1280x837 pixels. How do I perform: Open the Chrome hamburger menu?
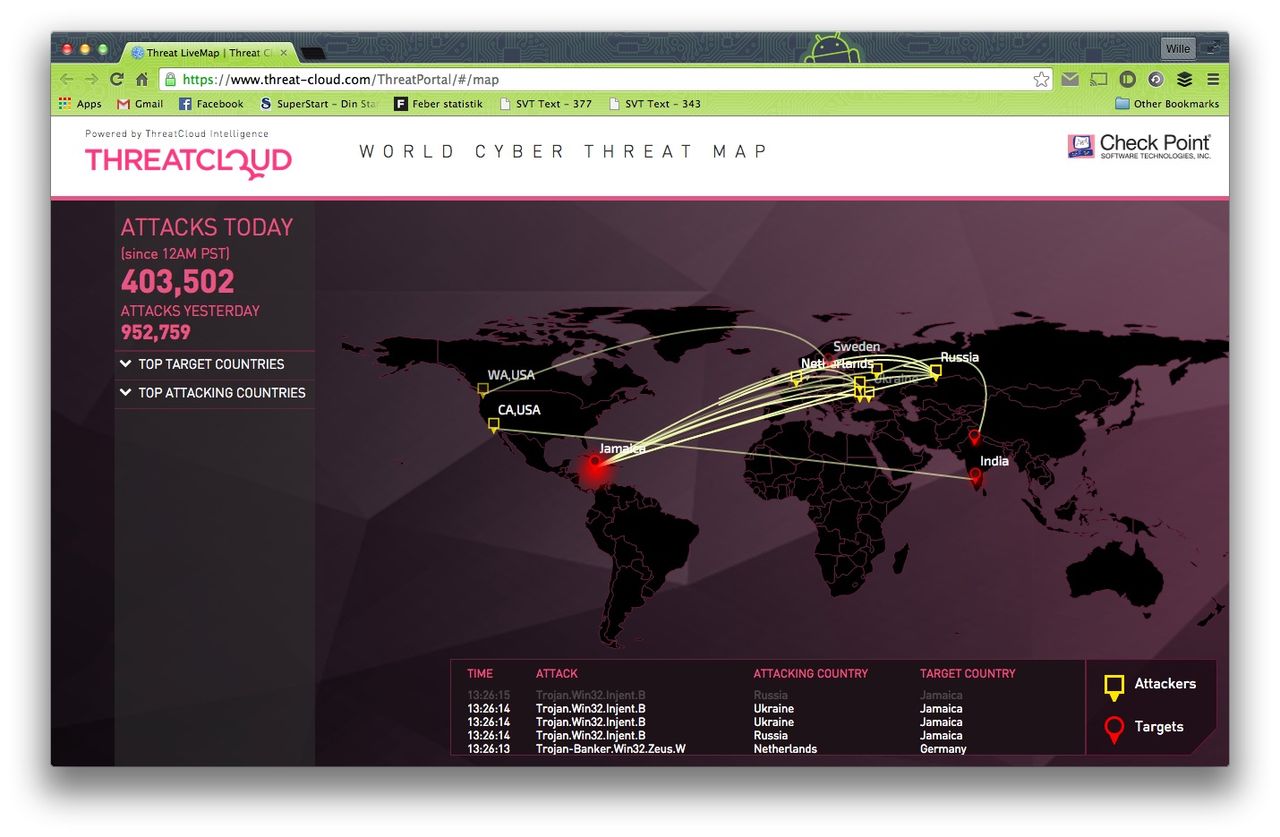[x=1213, y=80]
